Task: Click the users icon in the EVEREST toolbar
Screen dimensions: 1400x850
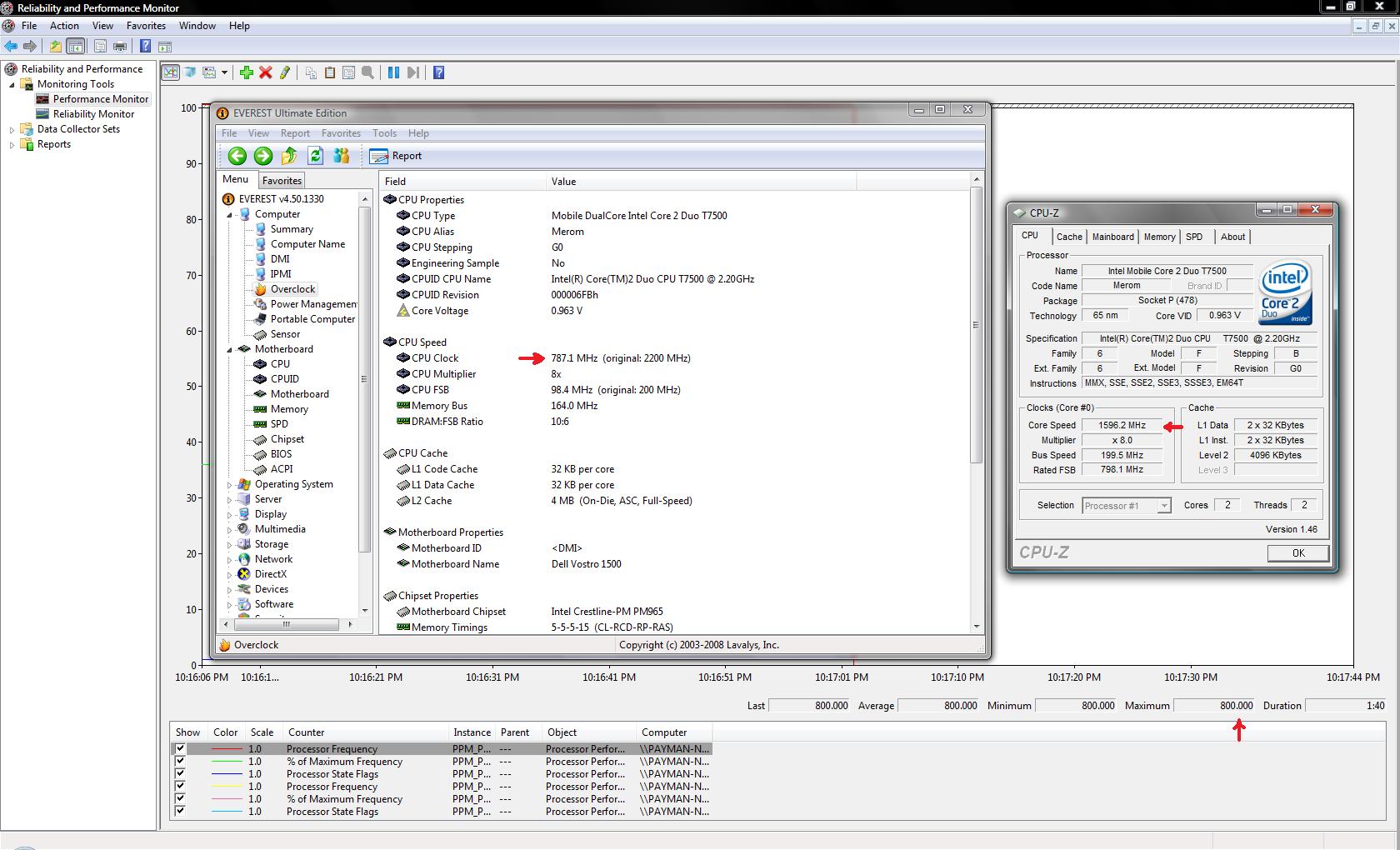Action: (x=341, y=156)
